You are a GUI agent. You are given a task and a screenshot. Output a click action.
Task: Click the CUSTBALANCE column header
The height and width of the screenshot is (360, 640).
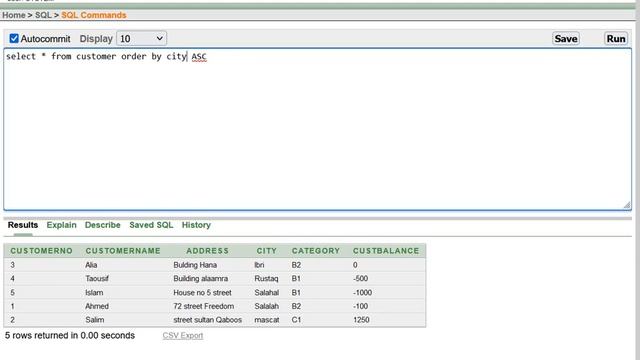coord(386,251)
